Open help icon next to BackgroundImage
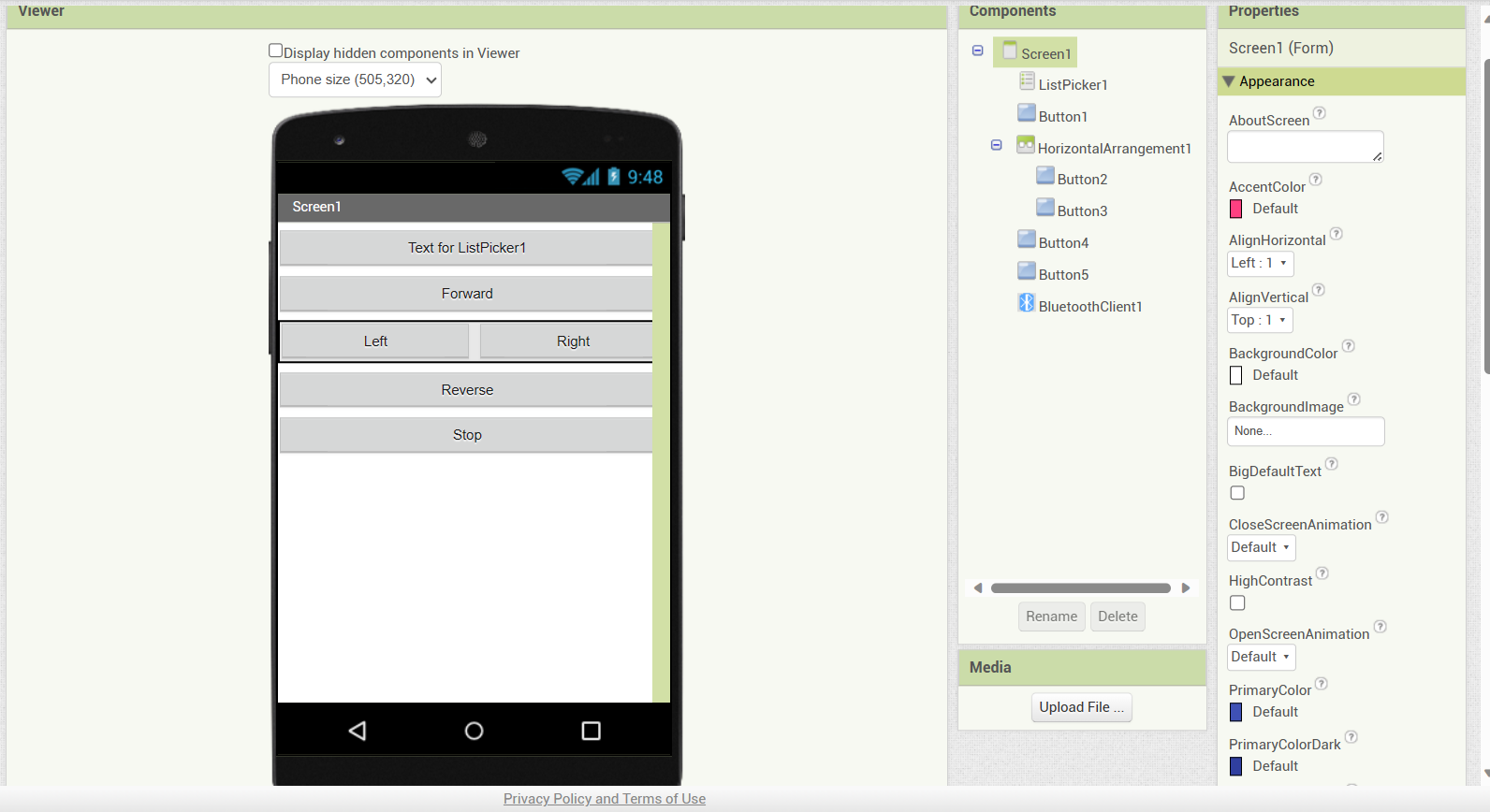Image resolution: width=1490 pixels, height=812 pixels. (1354, 399)
